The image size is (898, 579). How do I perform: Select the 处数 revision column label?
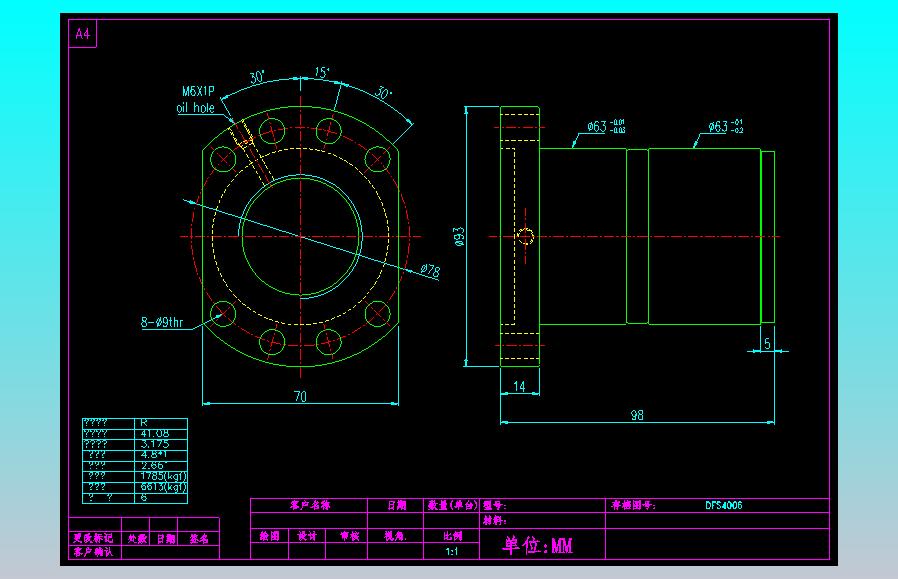[137, 538]
